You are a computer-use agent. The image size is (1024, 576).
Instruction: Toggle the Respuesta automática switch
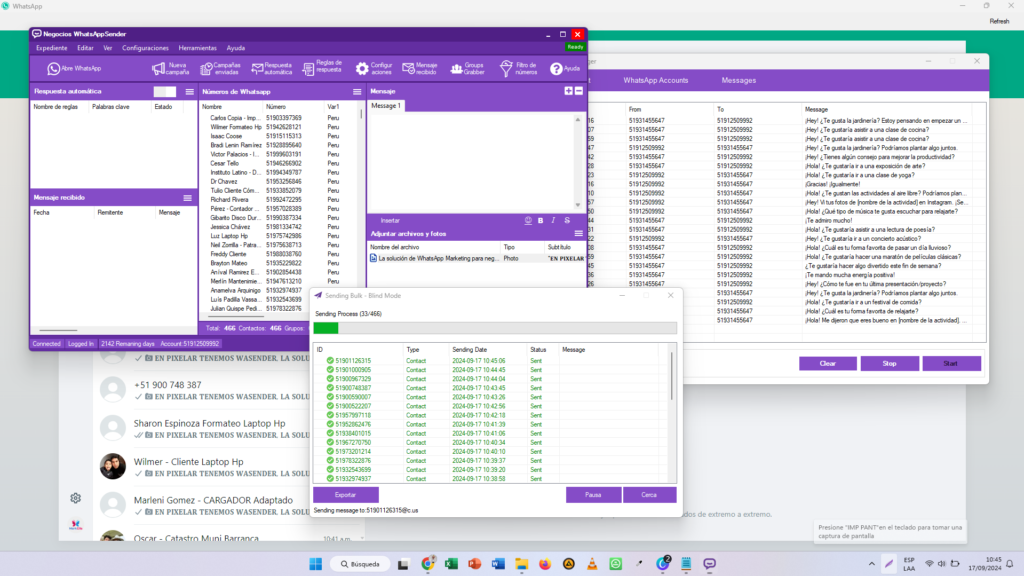[165, 91]
